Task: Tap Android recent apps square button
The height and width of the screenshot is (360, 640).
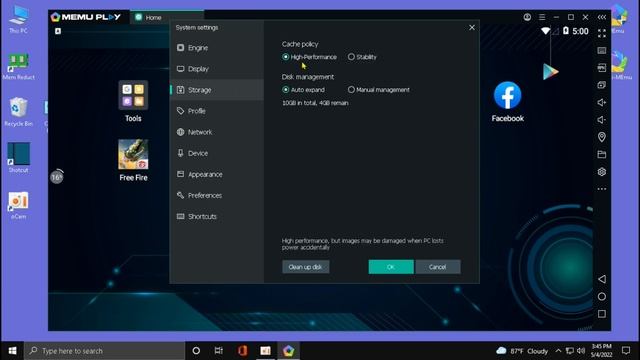Action: [602, 314]
